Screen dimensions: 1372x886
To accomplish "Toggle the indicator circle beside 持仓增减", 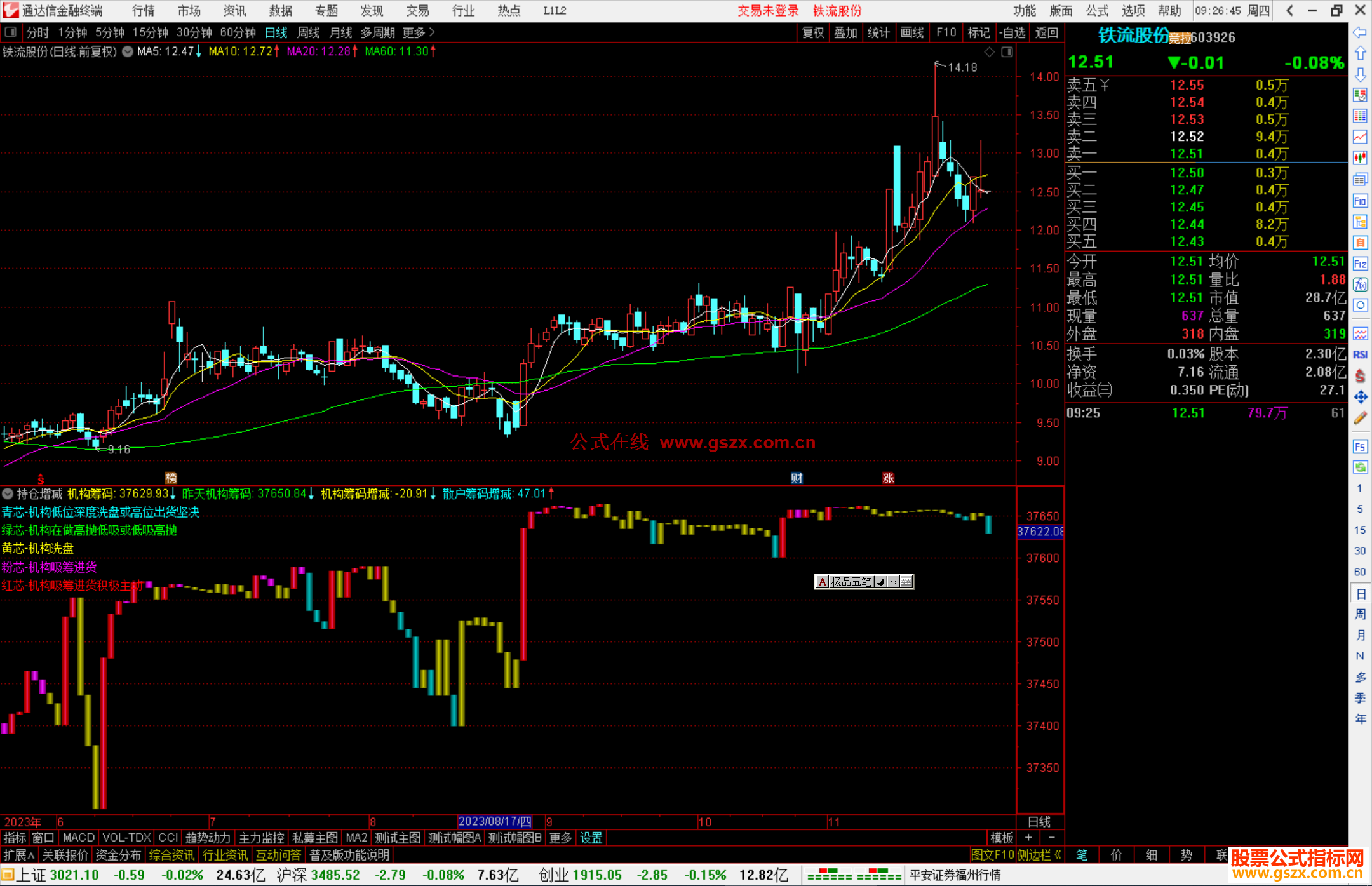I will point(8,493).
